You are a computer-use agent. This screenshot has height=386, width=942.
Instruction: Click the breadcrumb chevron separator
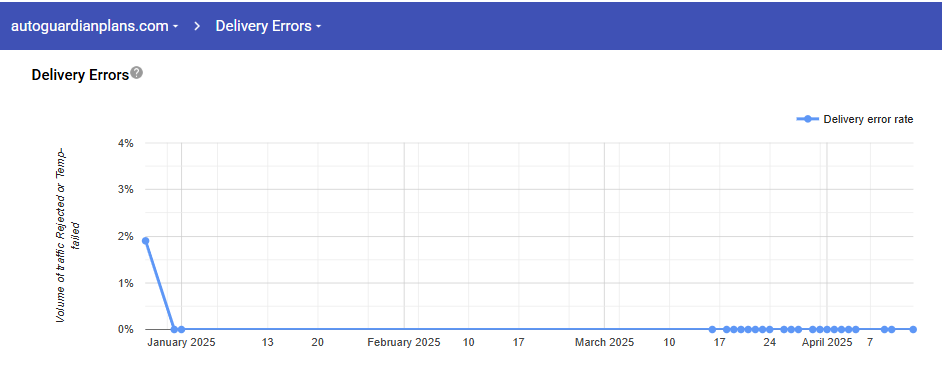[x=197, y=26]
